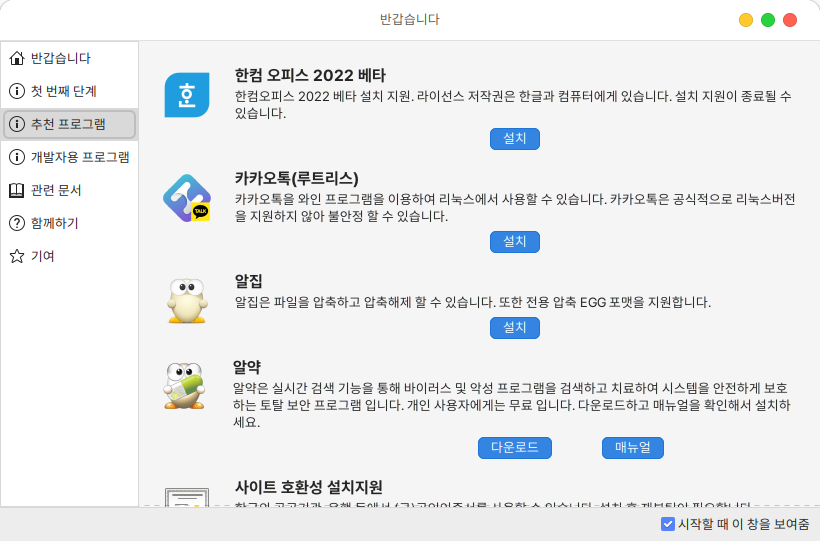This screenshot has width=820, height=541.
Task: Click the question mark icon beside 함께하기
Action: 16,223
